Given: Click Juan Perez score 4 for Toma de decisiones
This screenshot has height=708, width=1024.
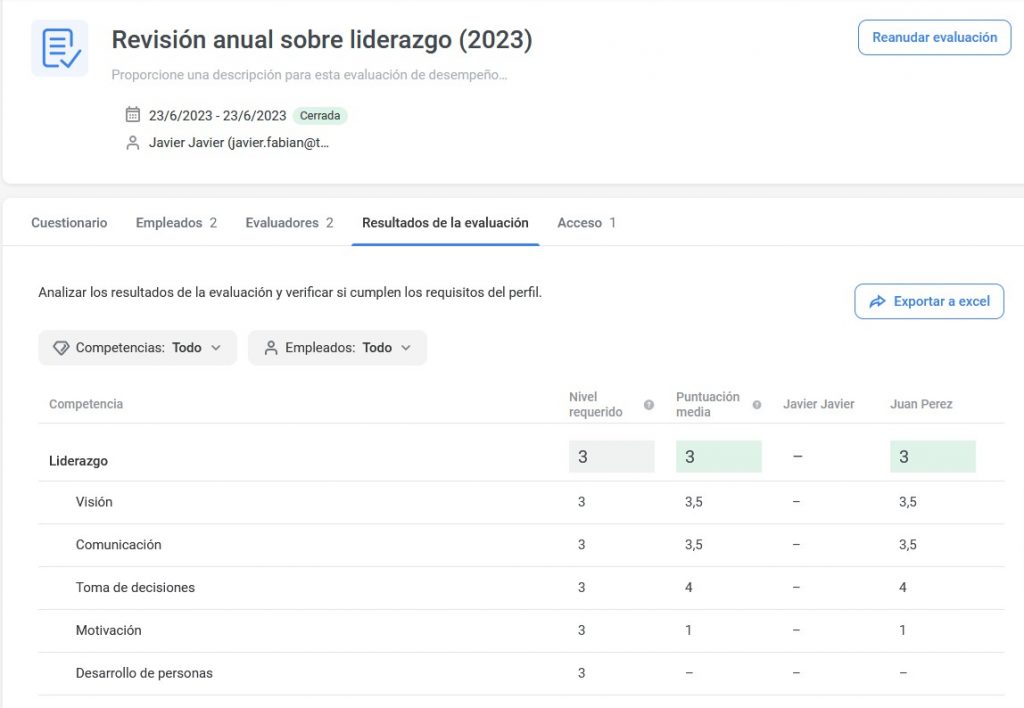Looking at the screenshot, I should pos(903,587).
